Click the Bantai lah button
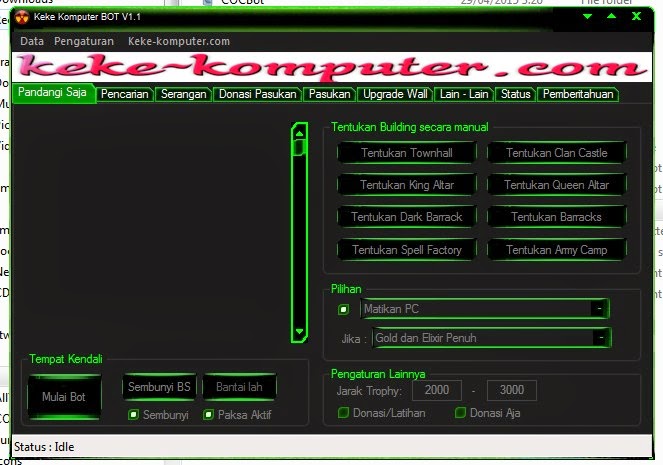Viewport: 663px width, 465px height. pyautogui.click(x=239, y=387)
